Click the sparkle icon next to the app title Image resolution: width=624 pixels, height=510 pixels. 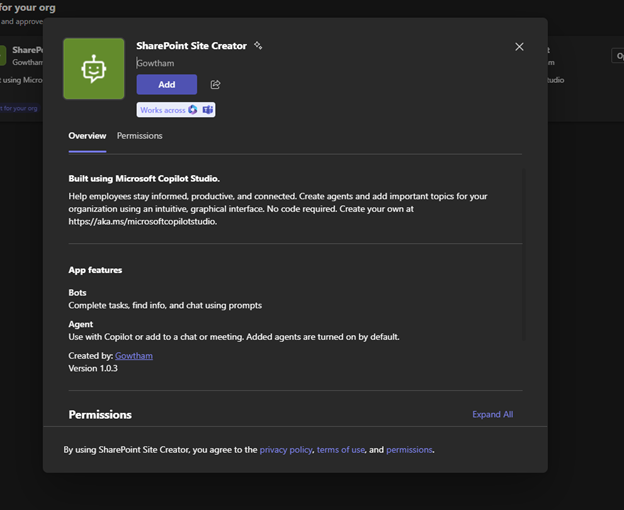258,45
